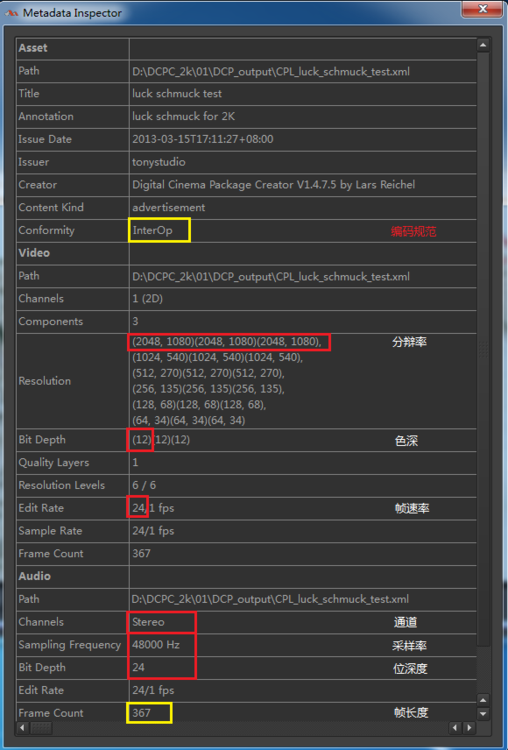Screen dimensions: 508x750
Task: Click the vertical scrollbar thumb
Action: tap(483, 349)
